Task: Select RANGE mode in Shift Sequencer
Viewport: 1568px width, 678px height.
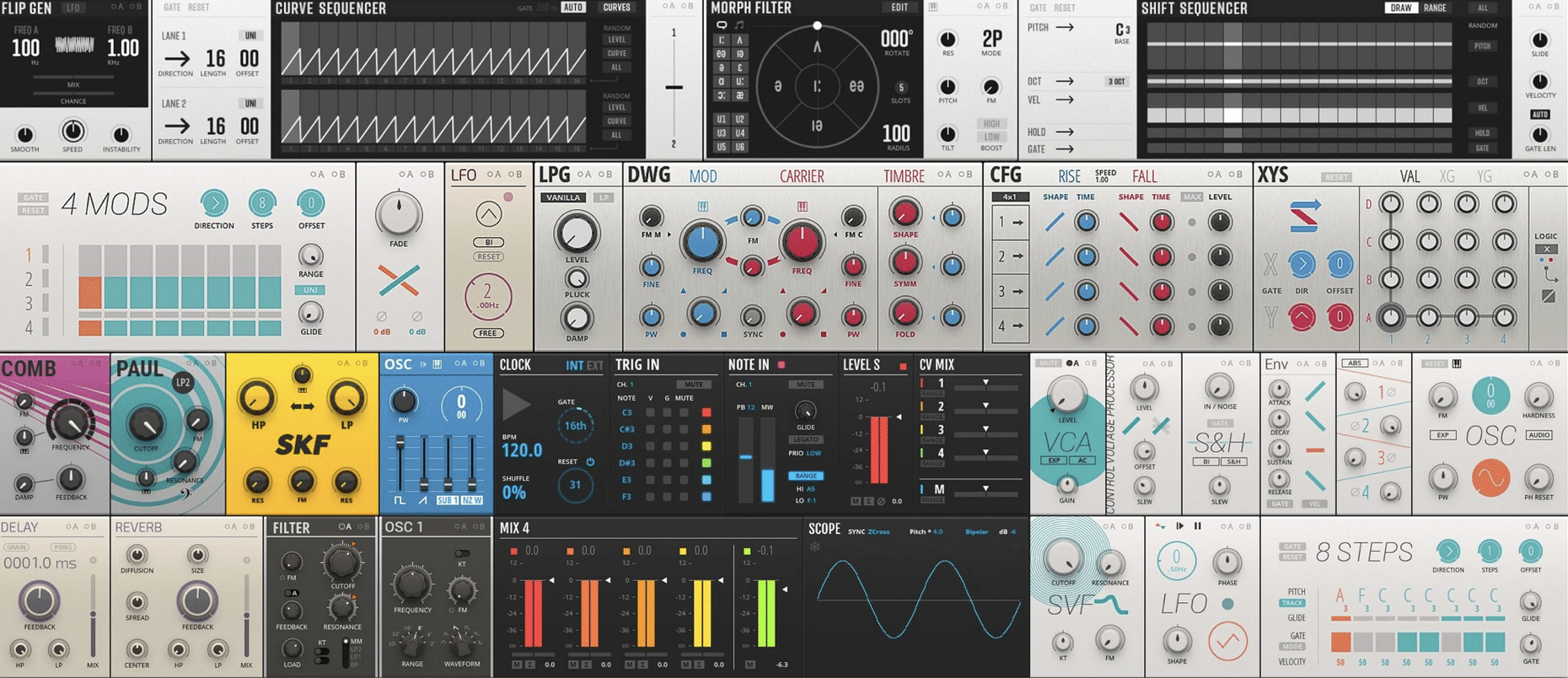Action: 1435,8
